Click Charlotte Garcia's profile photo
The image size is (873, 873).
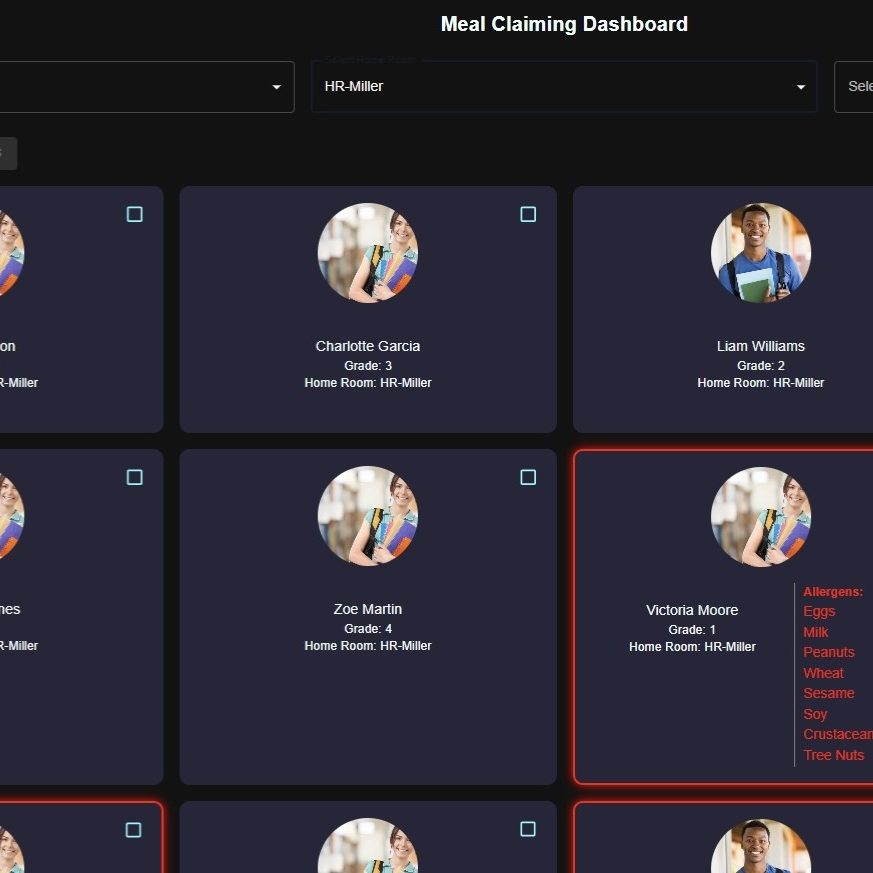tap(368, 253)
